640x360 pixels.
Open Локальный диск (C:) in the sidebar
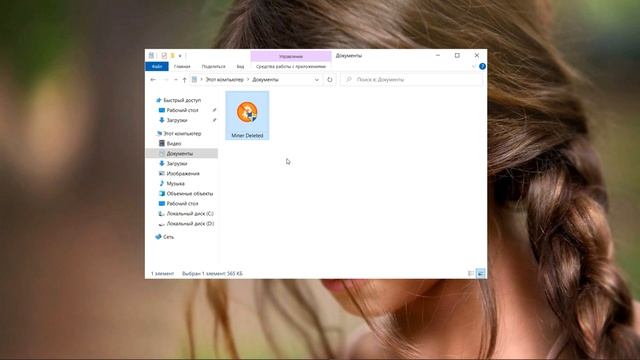tap(190, 213)
